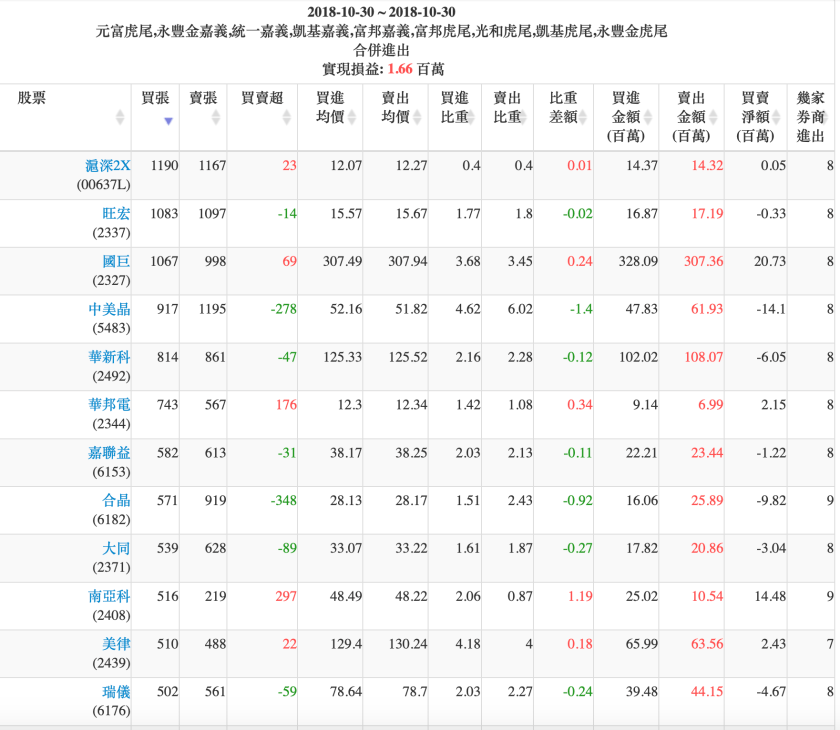The height and width of the screenshot is (730, 840).
Task: Open 南亞科 stock link
Action: point(110,596)
